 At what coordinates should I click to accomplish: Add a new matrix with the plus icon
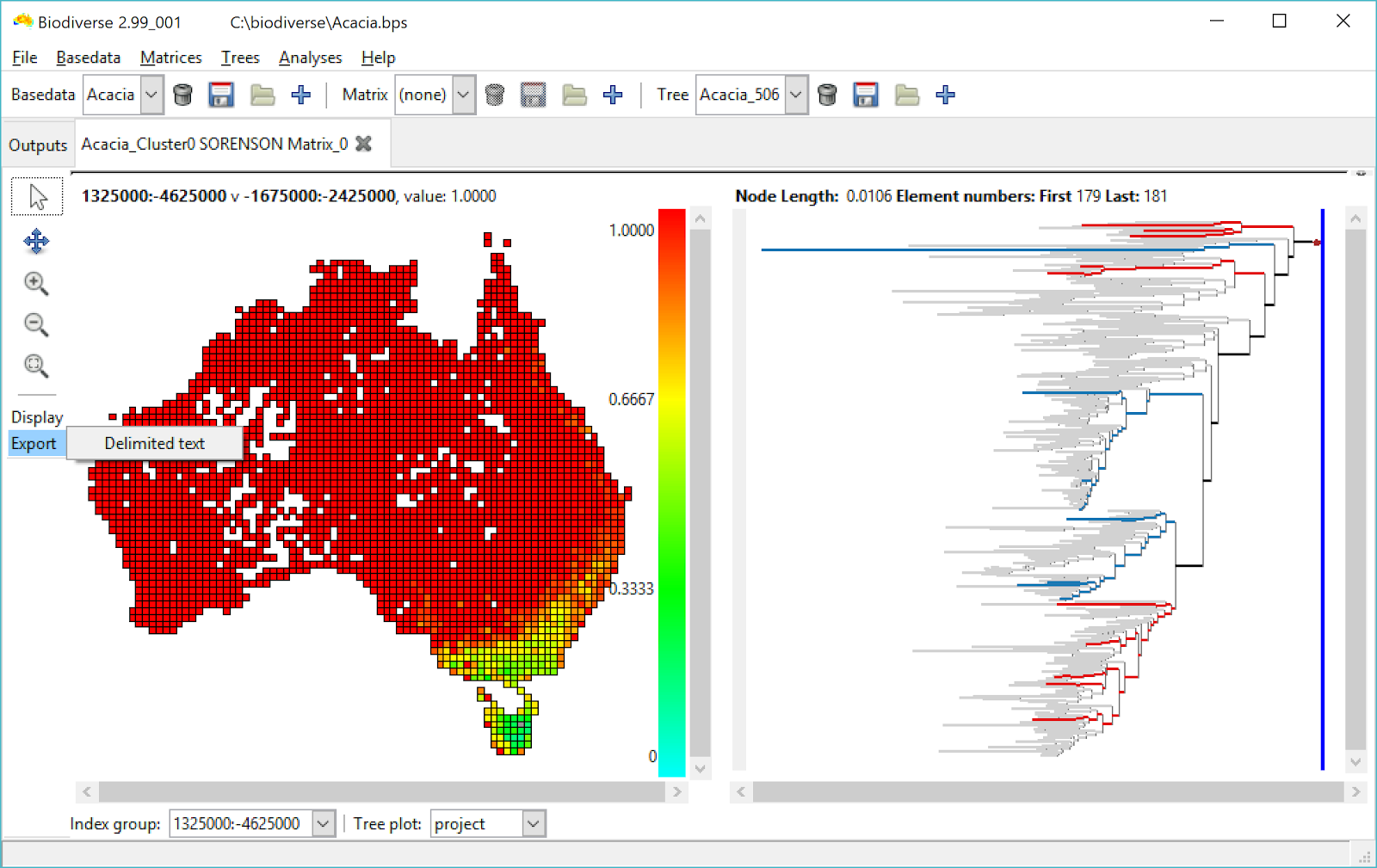[x=613, y=95]
